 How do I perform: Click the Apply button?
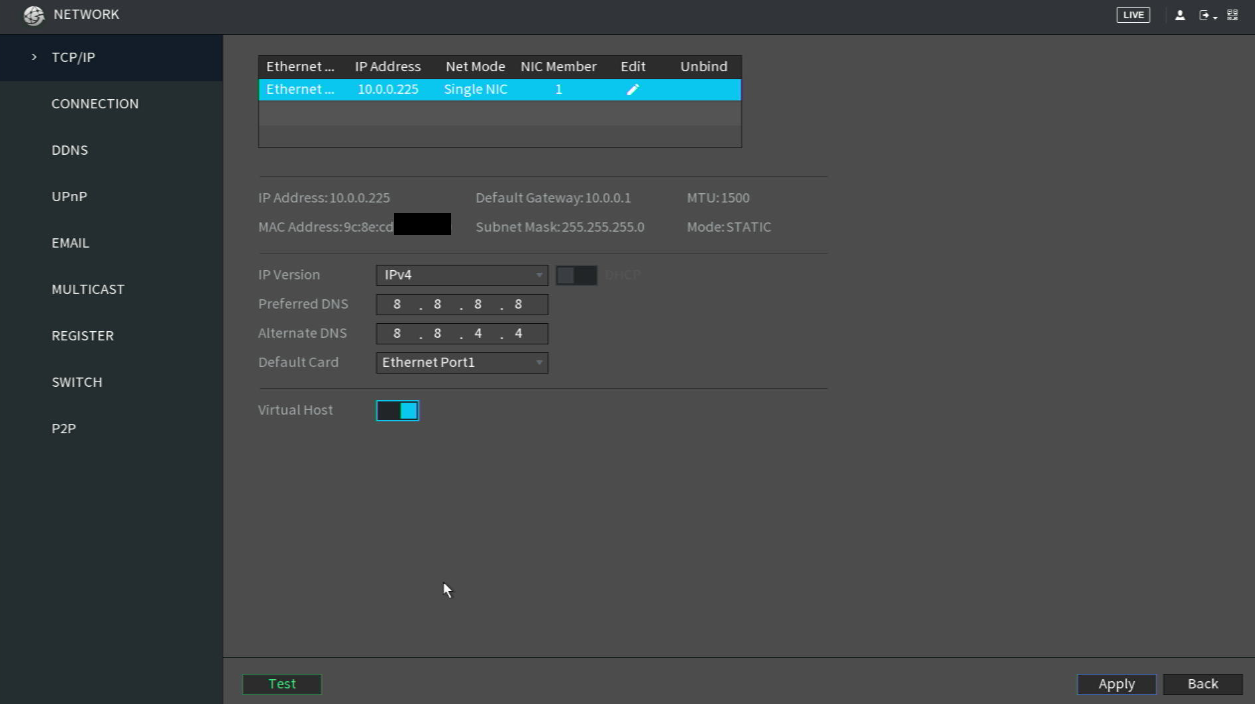tap(1116, 684)
